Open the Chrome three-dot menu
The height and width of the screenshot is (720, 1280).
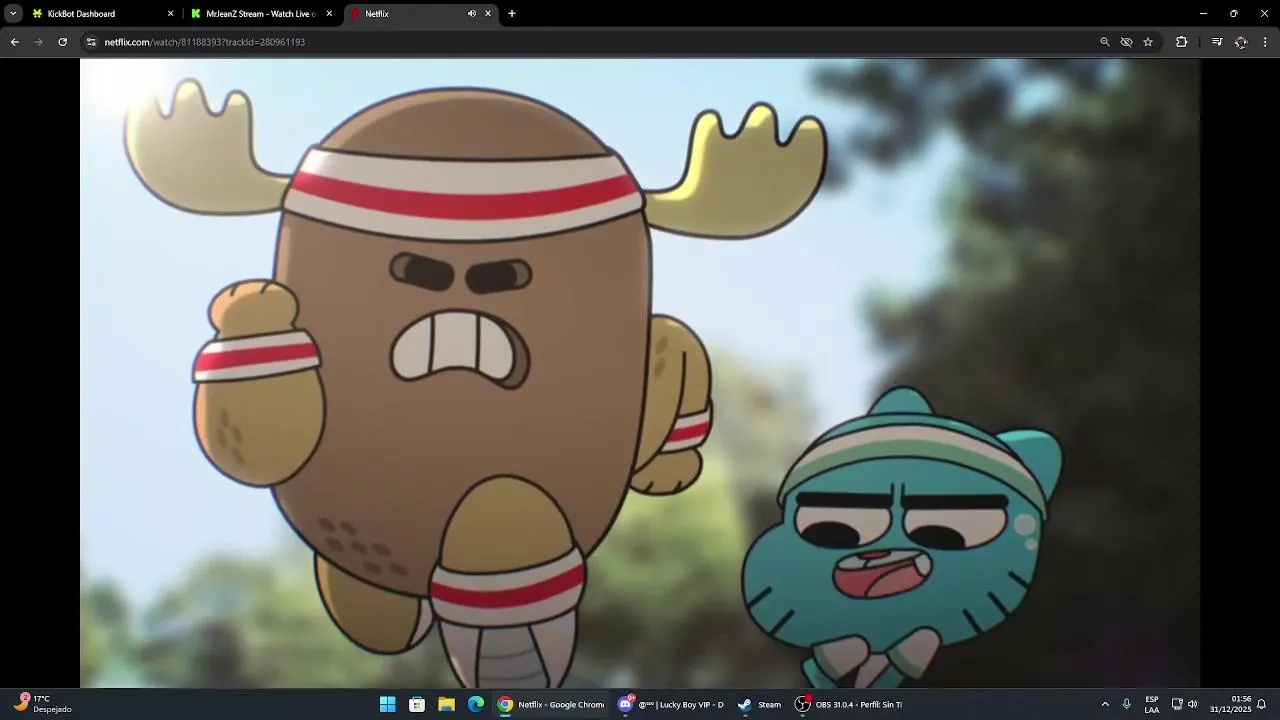click(x=1266, y=42)
